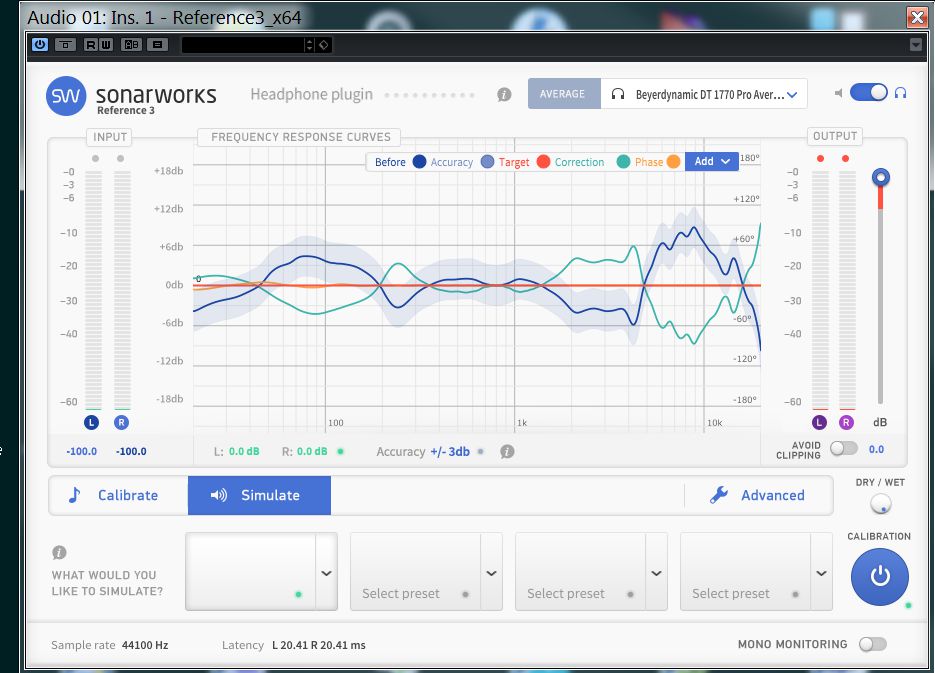
Task: Click the left output clip indicator dot
Action: pos(821,159)
